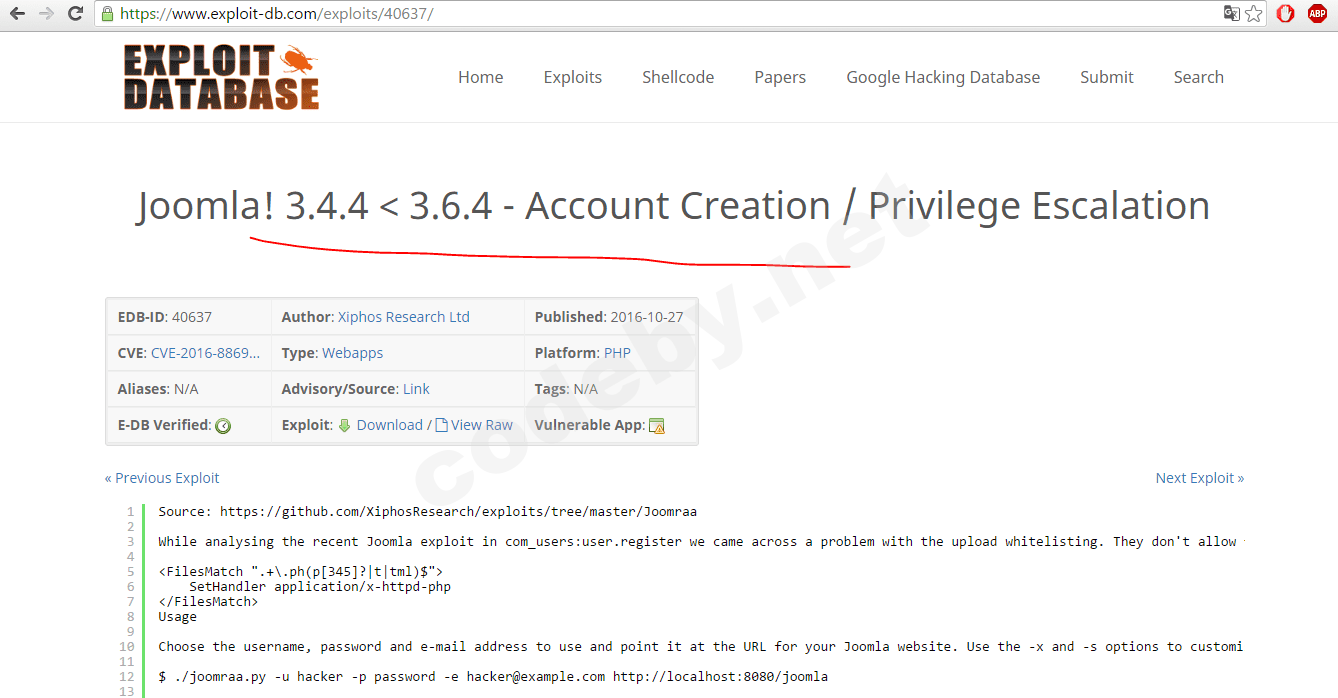This screenshot has height=698, width=1338.
Task: Click the SetHandler application/x-httpd-php line
Action: pyautogui.click(x=320, y=586)
